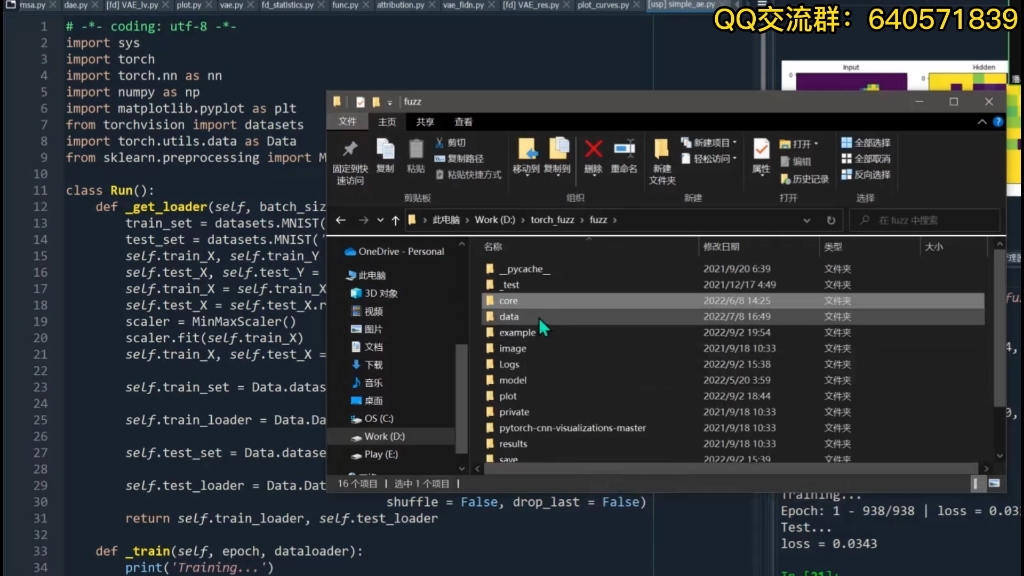Open the 文件 ribbon tab
The image size is (1024, 576).
(347, 121)
